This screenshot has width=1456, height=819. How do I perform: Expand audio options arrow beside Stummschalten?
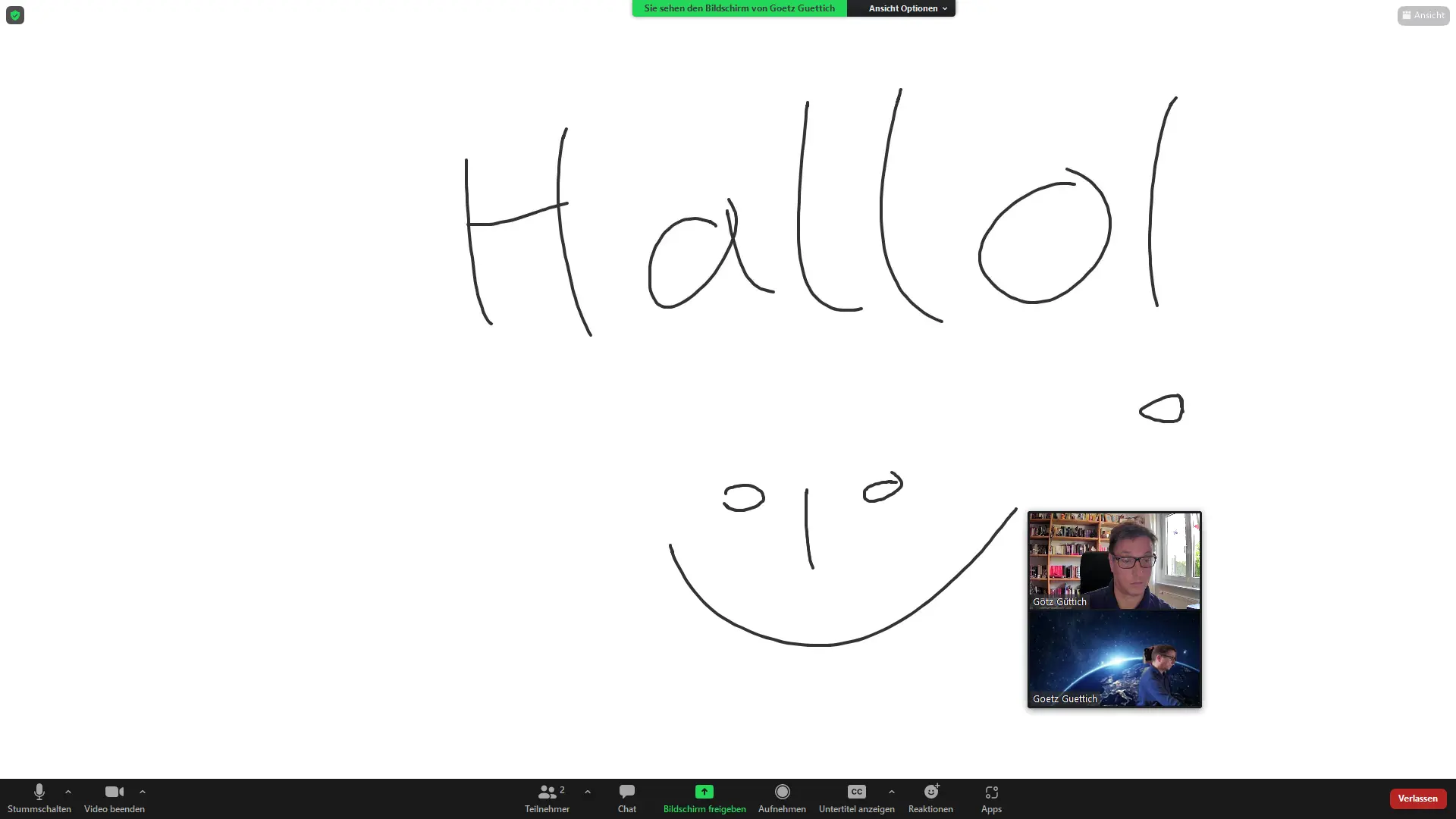point(68,792)
